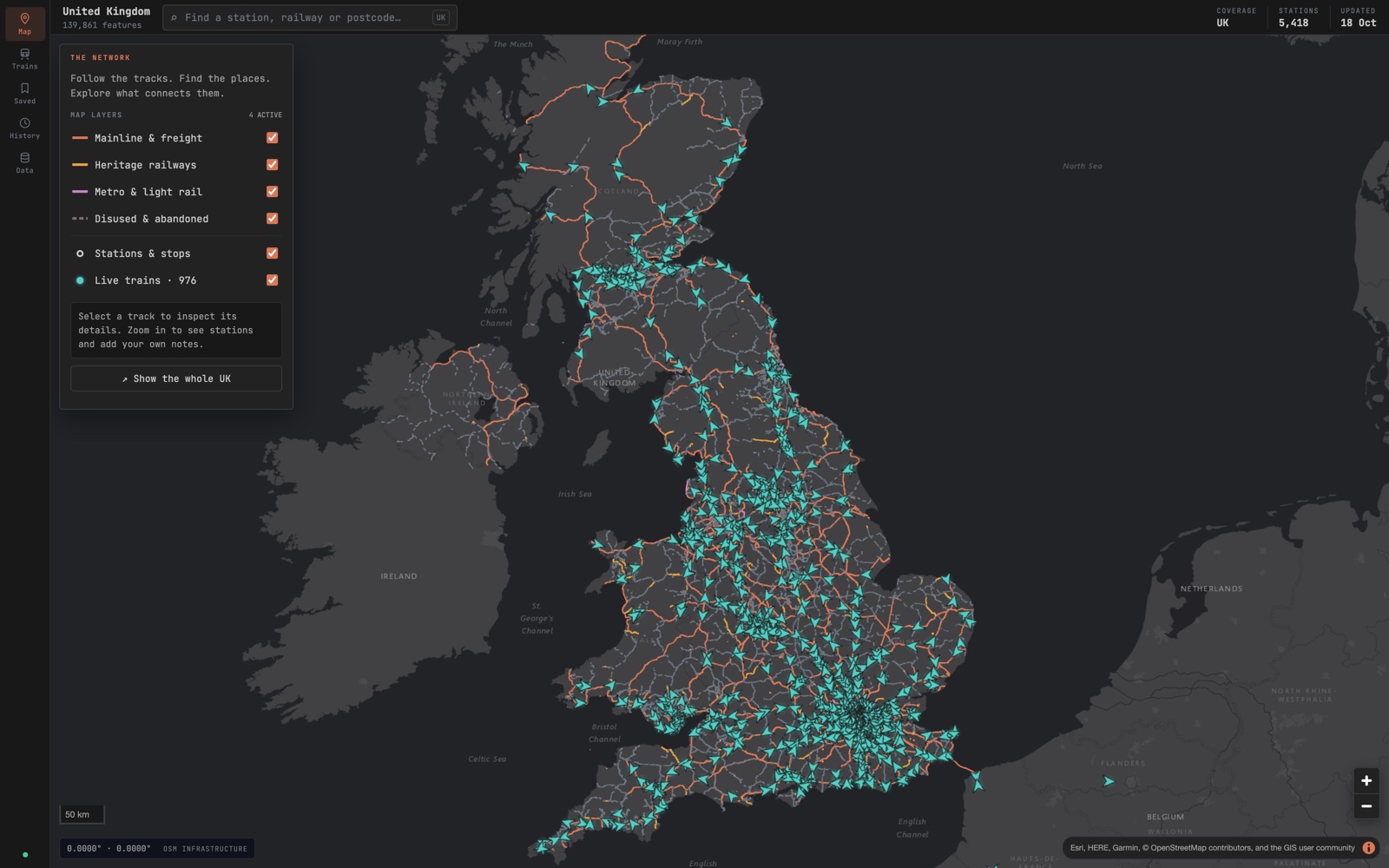Click THE NETWORK panel heading
This screenshot has height=868, width=1389.
pyautogui.click(x=100, y=57)
